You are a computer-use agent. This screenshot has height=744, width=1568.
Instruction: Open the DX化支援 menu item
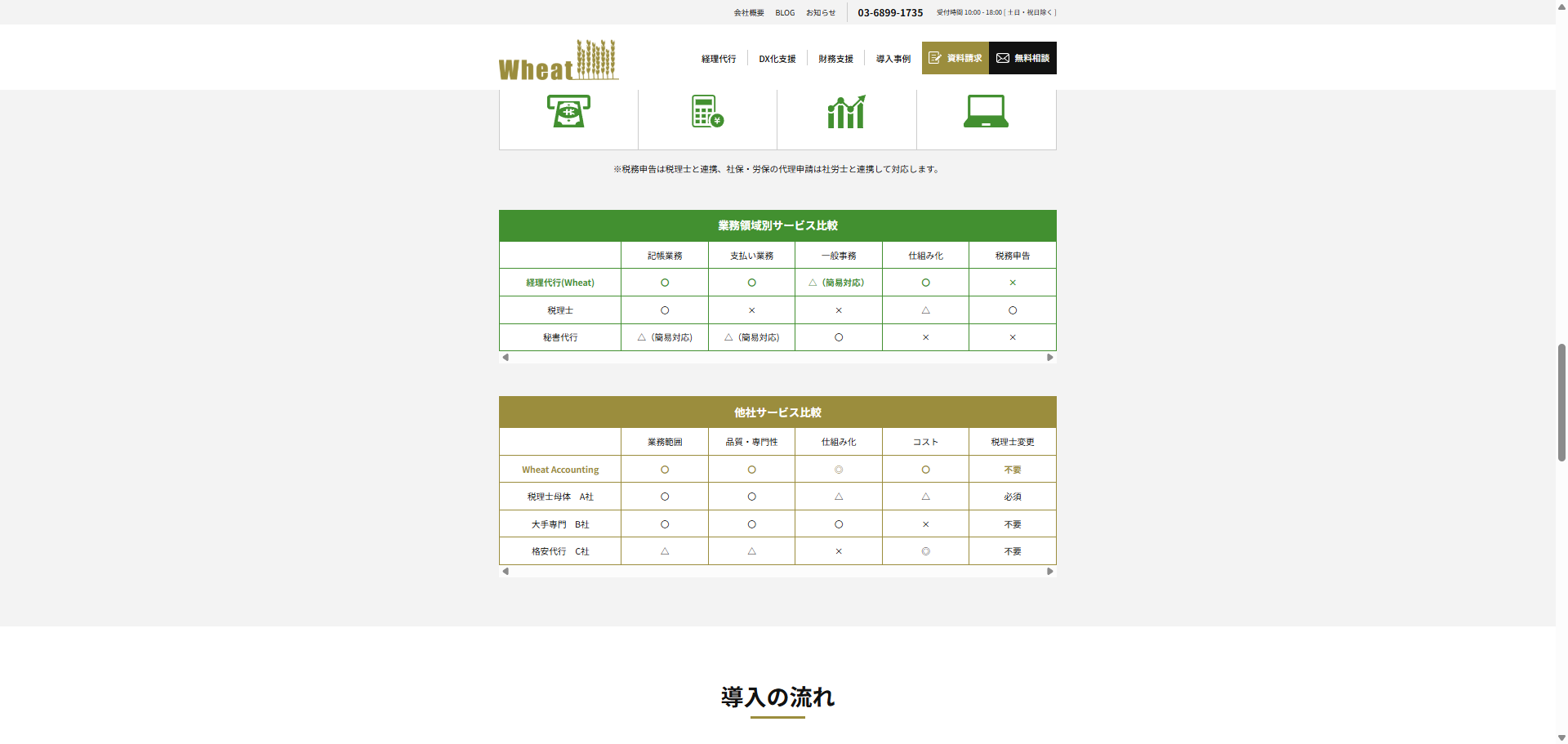[777, 59]
